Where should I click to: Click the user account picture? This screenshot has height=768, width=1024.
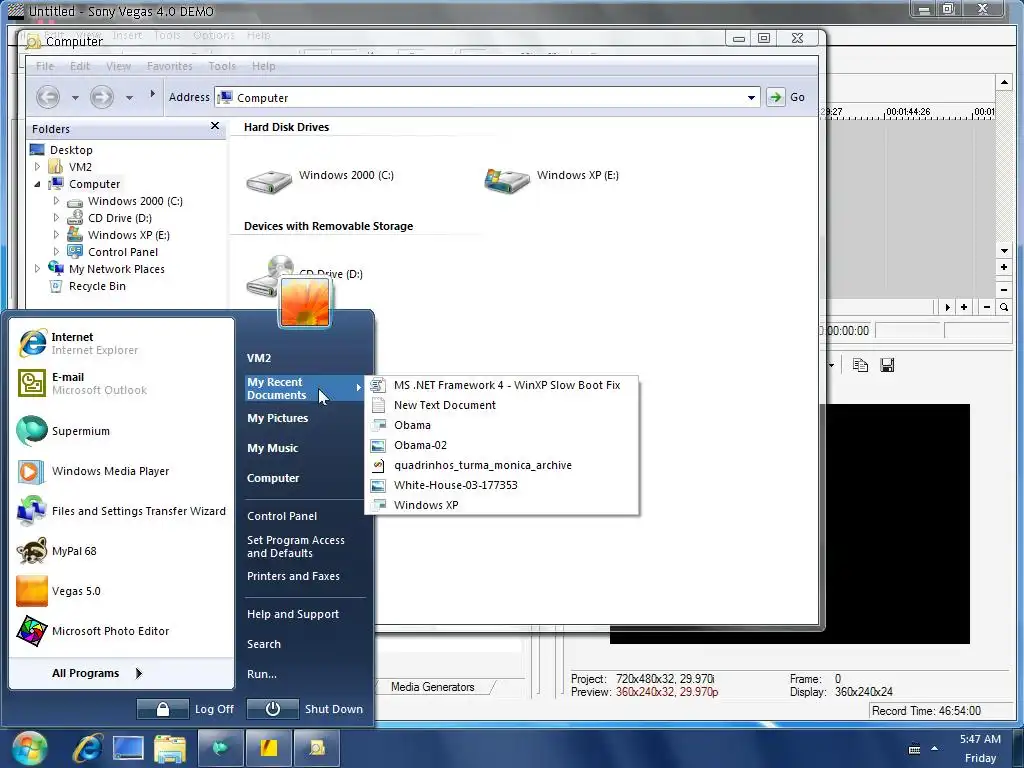pyautogui.click(x=304, y=302)
